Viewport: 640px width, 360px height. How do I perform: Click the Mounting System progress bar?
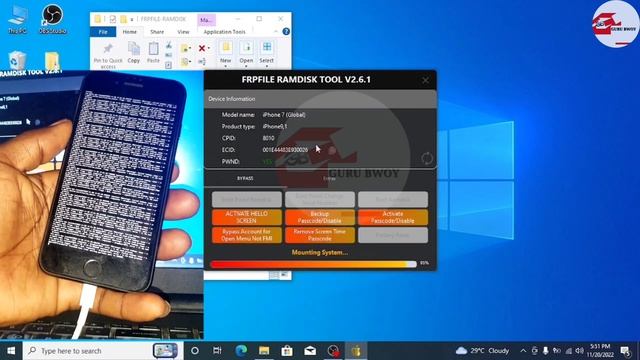(313, 264)
